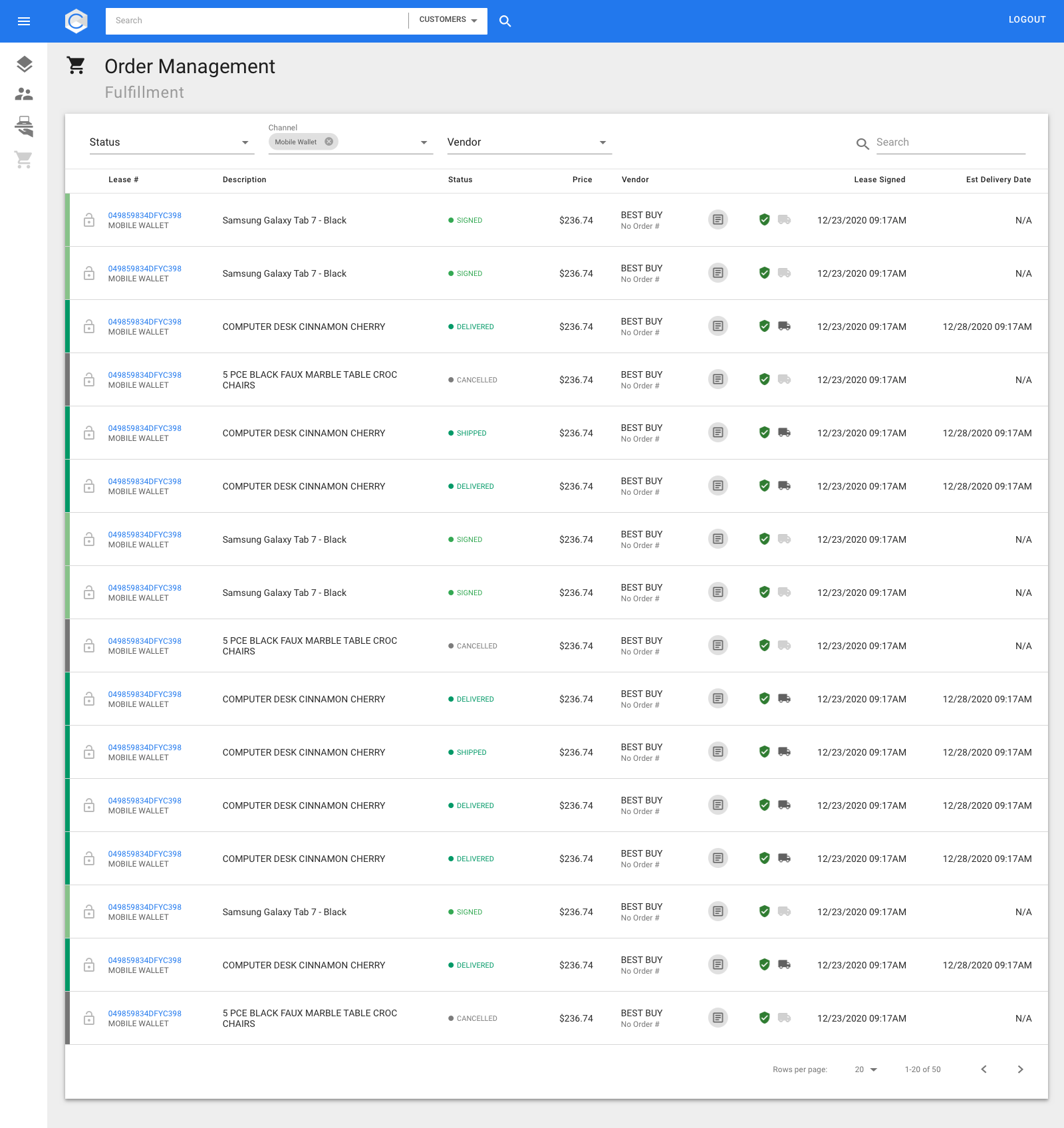1064x1128 pixels.
Task: Toggle the lock on first Cancelled row
Action: pos(89,380)
